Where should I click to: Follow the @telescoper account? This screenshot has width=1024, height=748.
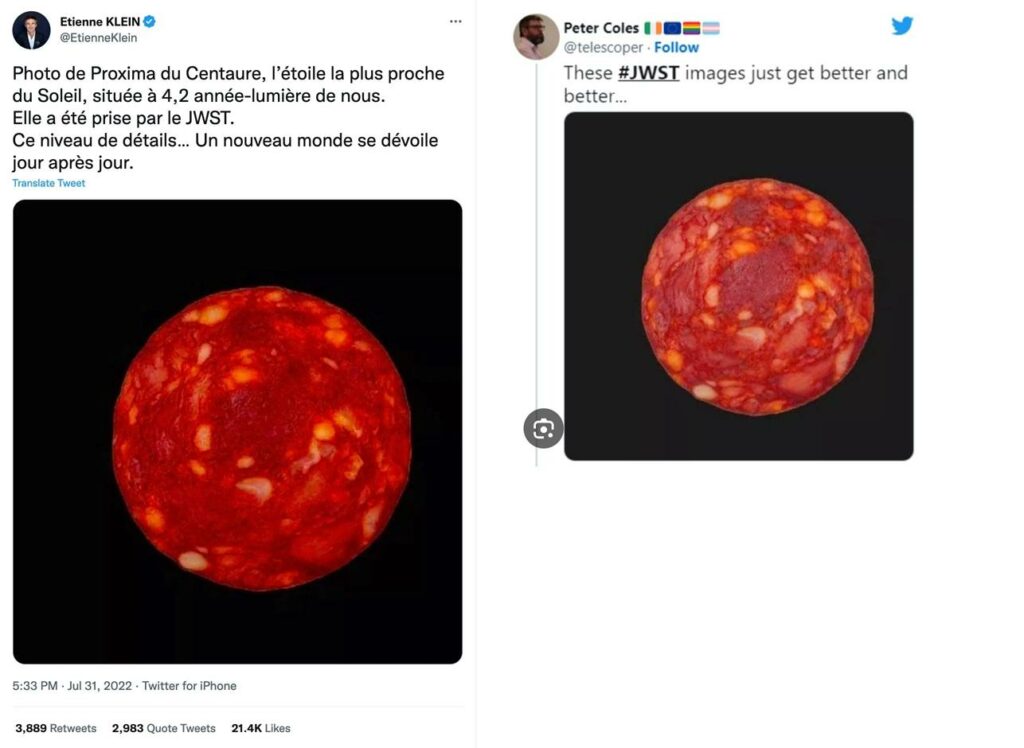[x=677, y=48]
